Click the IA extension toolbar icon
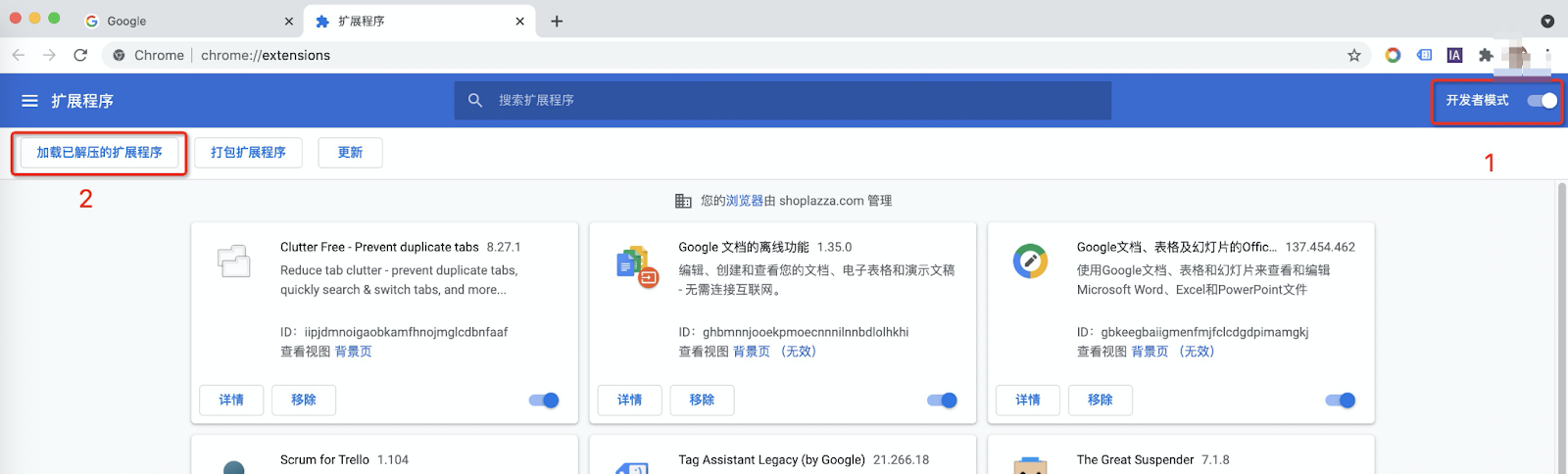This screenshot has height=474, width=1568. tap(1454, 55)
